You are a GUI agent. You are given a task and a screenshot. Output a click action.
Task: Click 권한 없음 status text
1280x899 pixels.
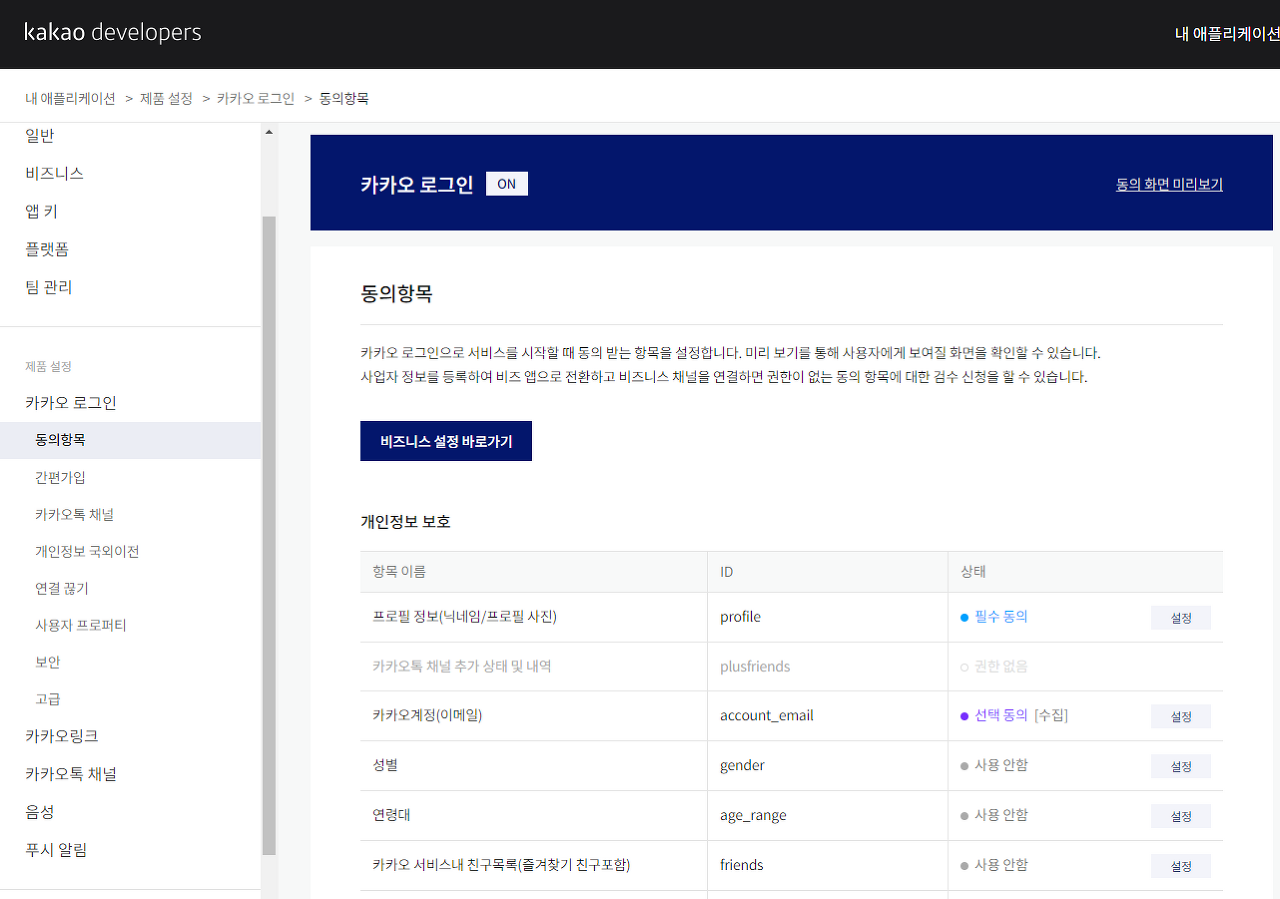1001,666
